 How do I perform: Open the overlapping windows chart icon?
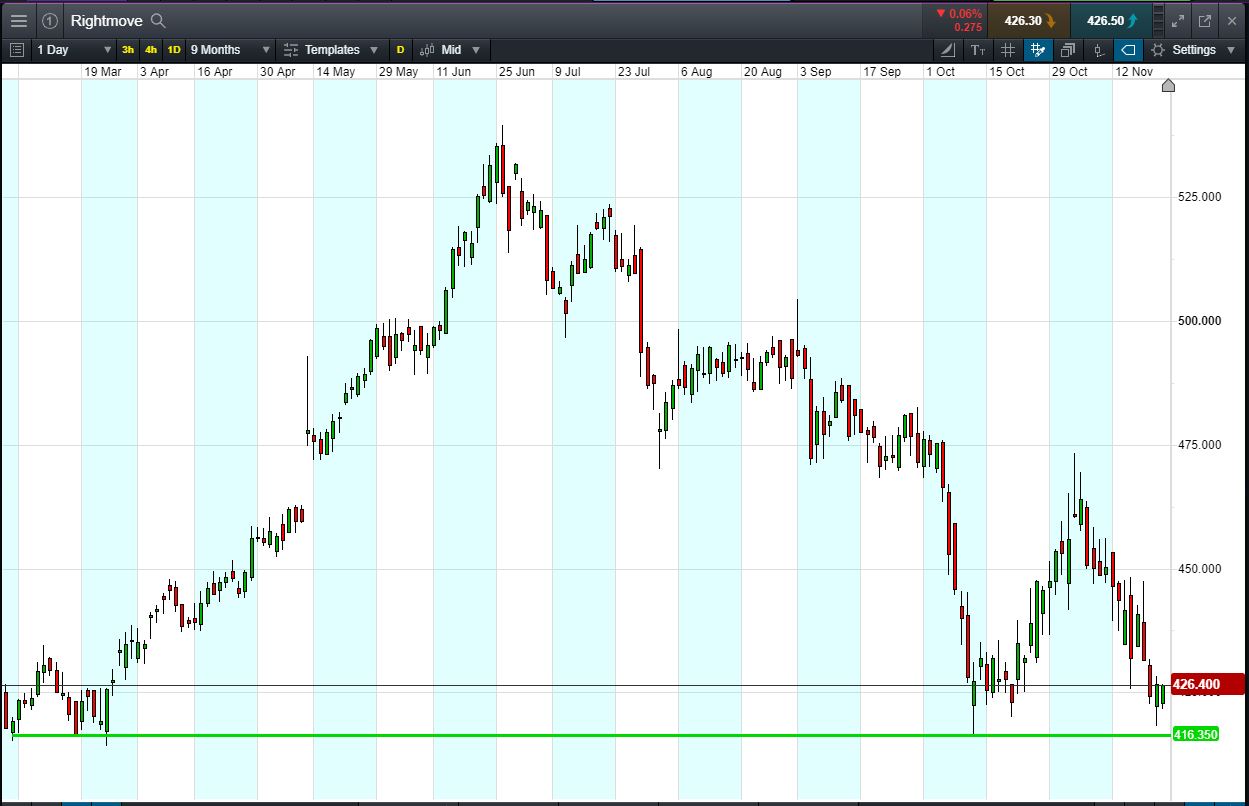tap(1068, 49)
